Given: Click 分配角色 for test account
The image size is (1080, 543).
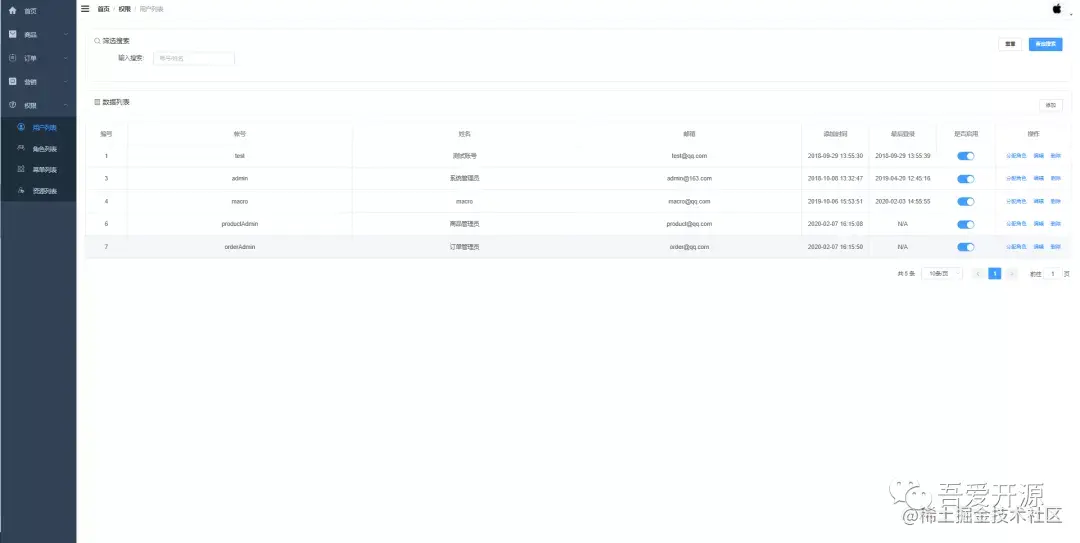Looking at the screenshot, I should (1016, 156).
